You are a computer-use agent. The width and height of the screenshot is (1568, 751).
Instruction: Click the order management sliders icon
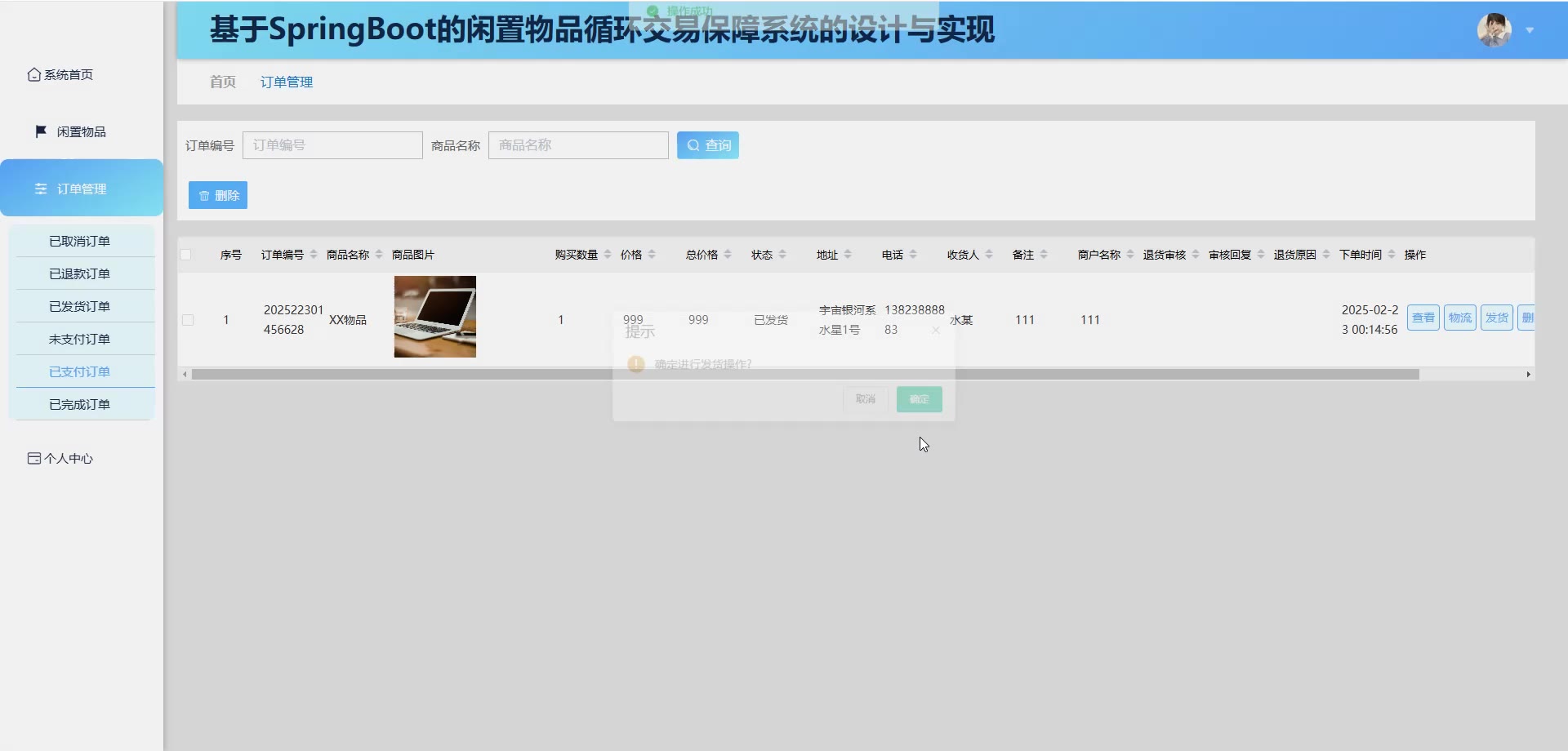pyautogui.click(x=41, y=189)
